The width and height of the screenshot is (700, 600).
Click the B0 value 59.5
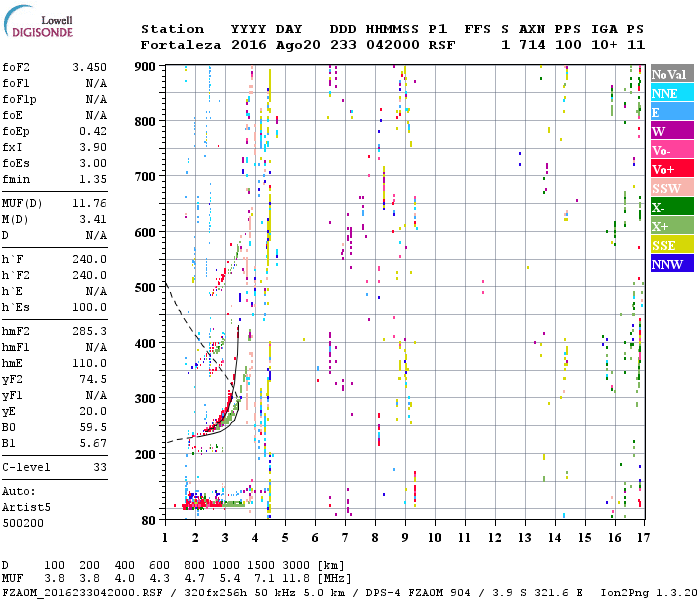click(x=93, y=428)
